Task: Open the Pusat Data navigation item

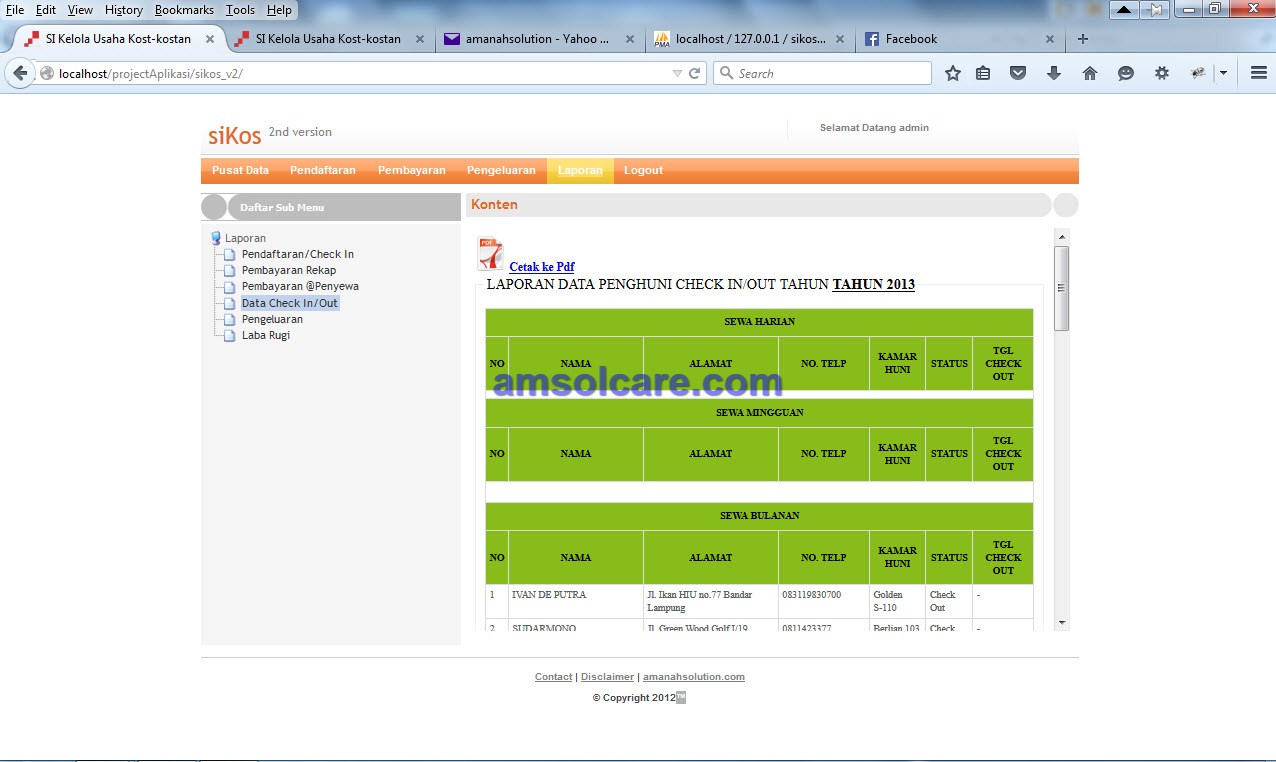Action: [x=240, y=170]
